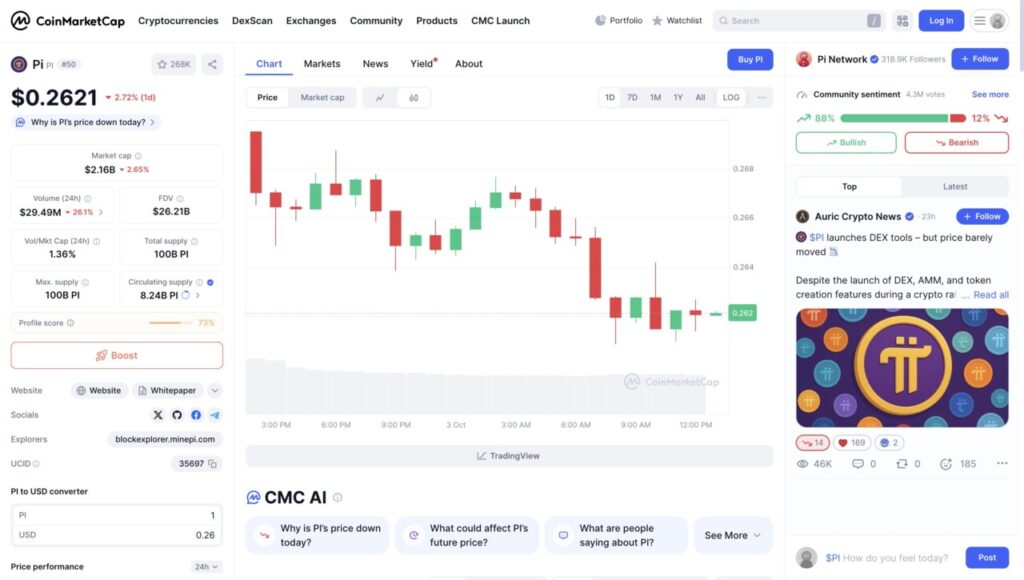Copy the UCID 35697 using copy icon
Viewport: 1024px width, 580px height.
[214, 464]
